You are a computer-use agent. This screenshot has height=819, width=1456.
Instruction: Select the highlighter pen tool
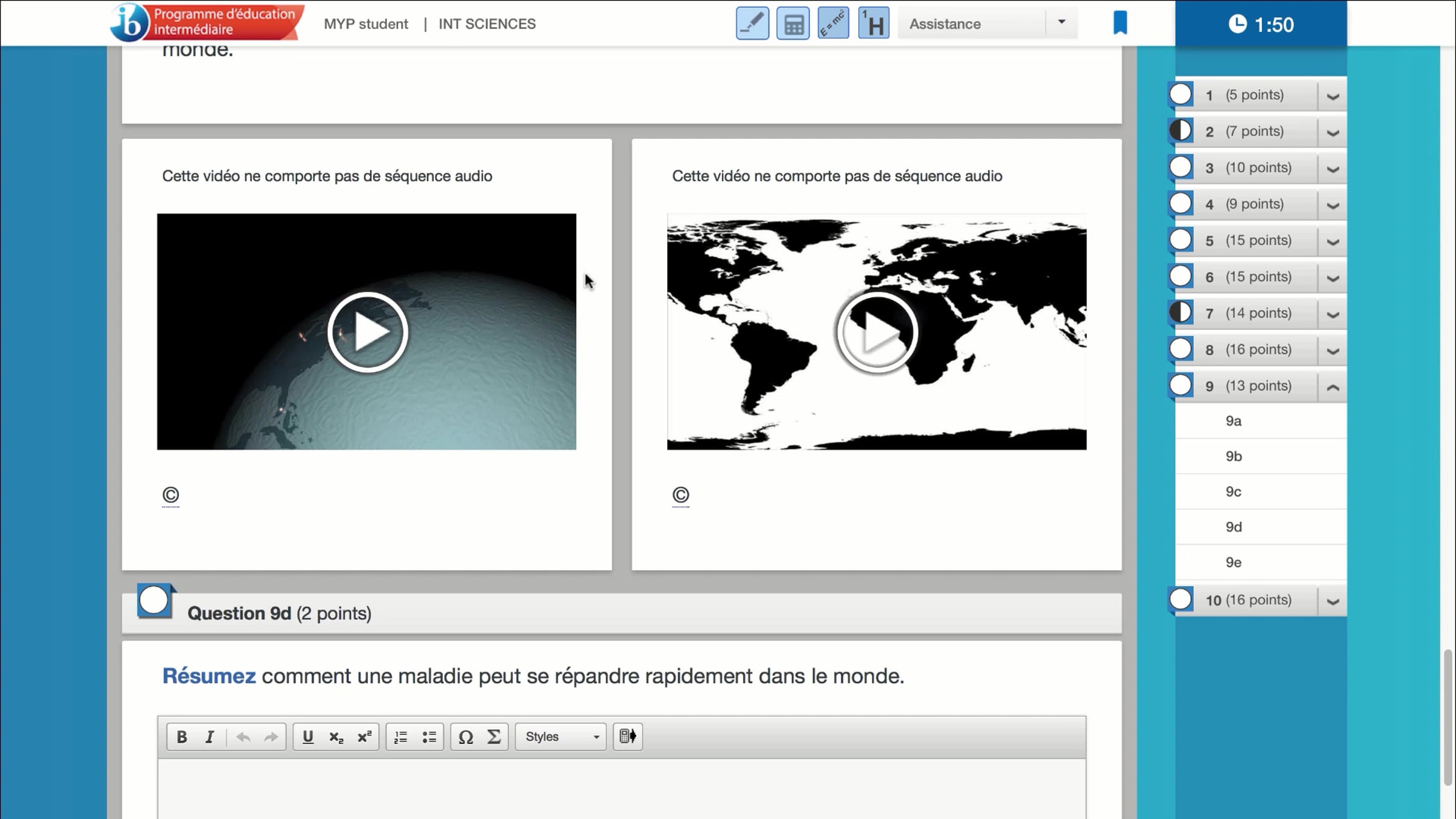point(752,24)
